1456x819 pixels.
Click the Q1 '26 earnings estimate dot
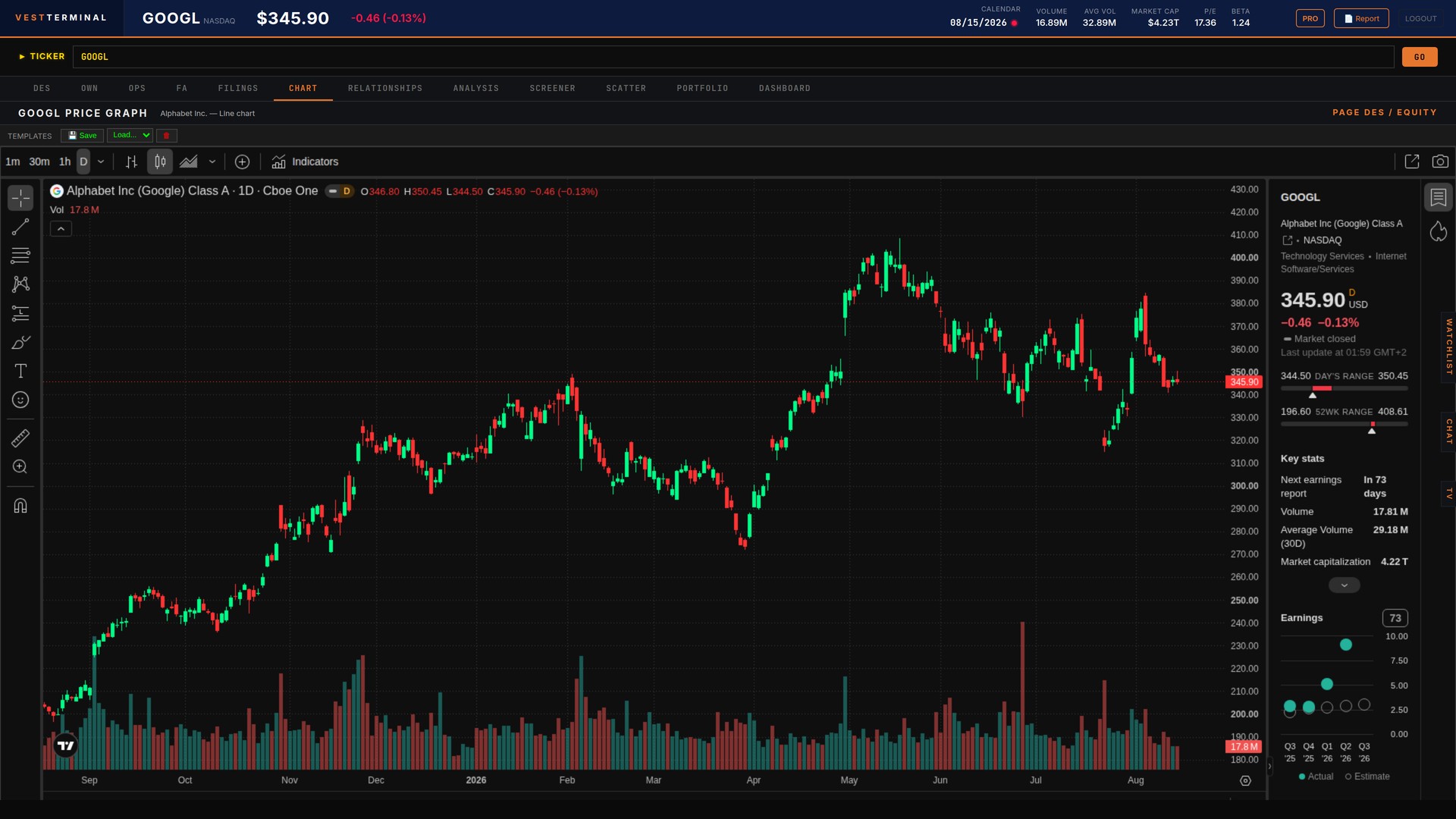1326,708
